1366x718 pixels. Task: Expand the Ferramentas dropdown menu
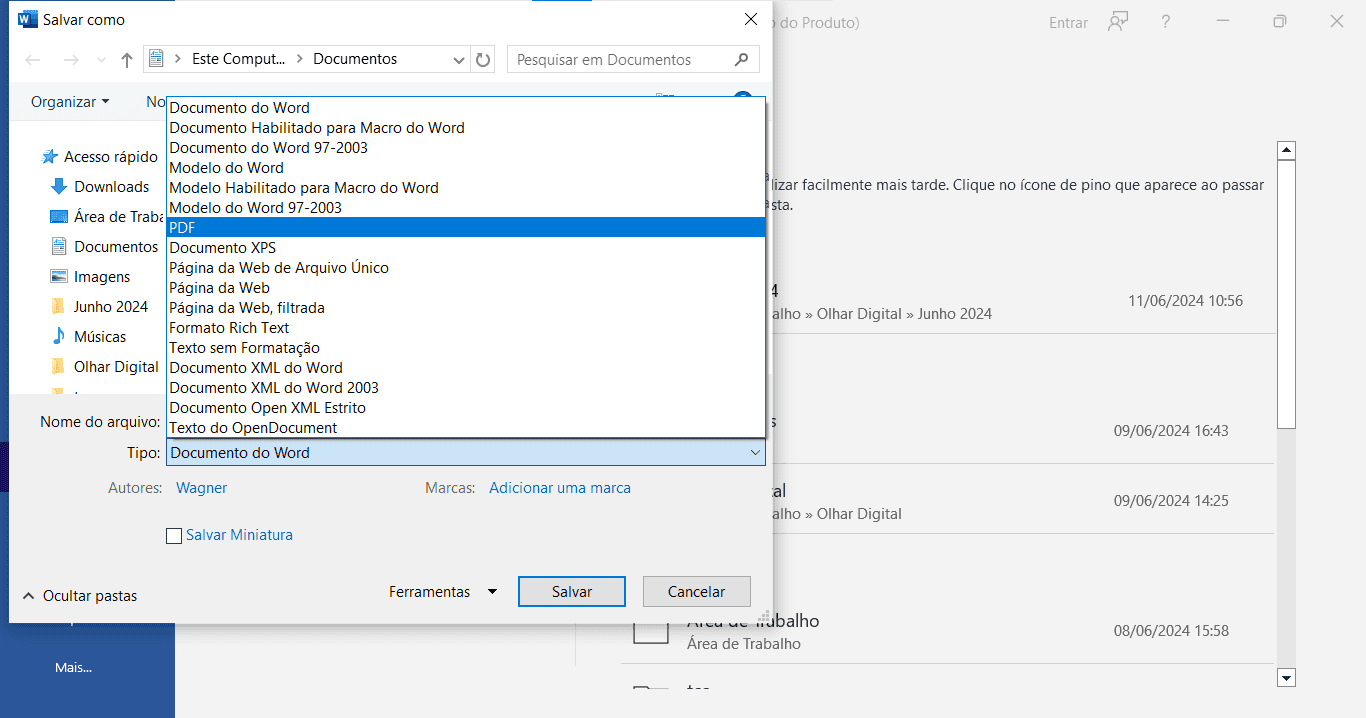tap(443, 591)
